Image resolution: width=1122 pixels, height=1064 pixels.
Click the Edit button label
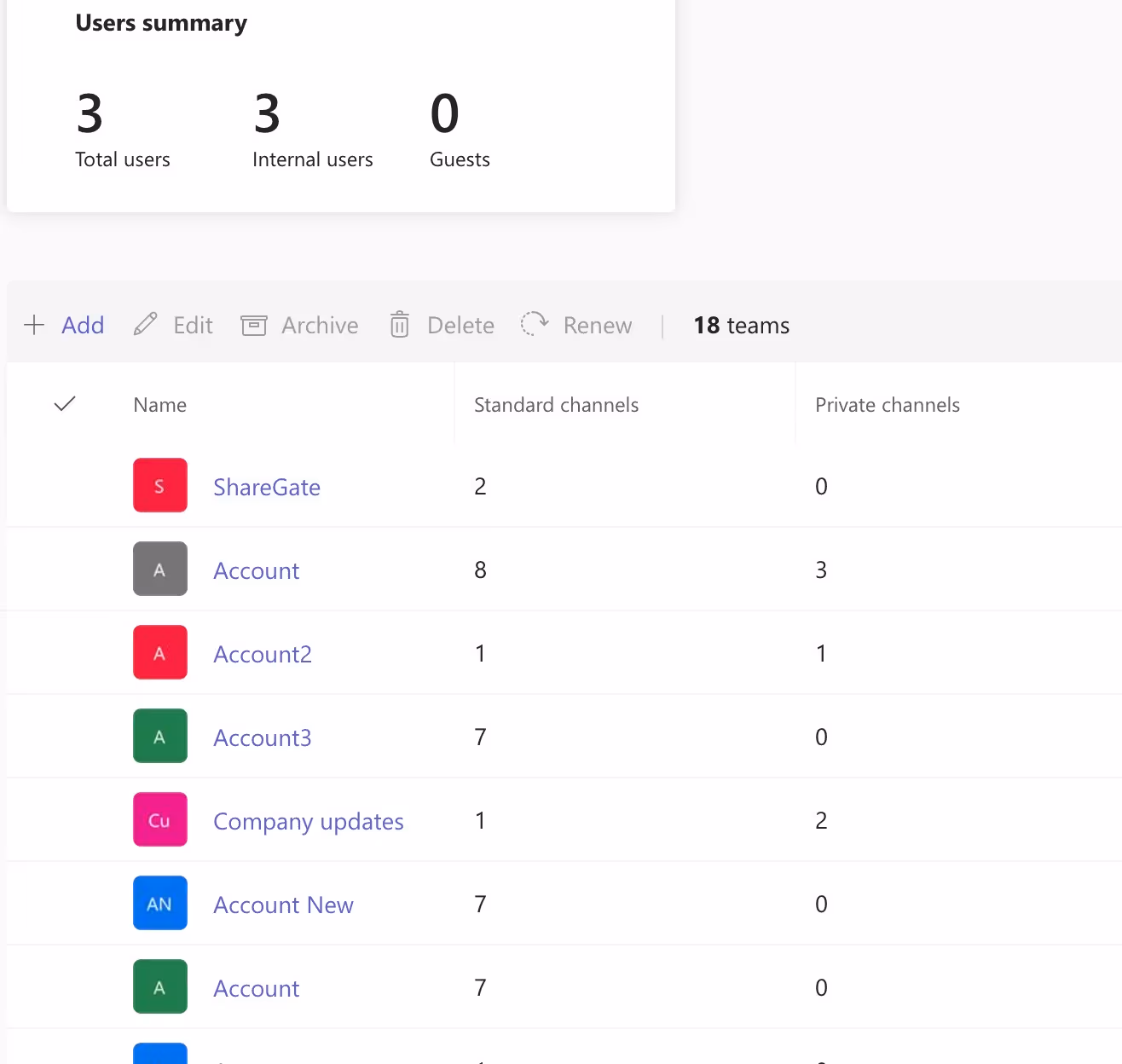193,325
